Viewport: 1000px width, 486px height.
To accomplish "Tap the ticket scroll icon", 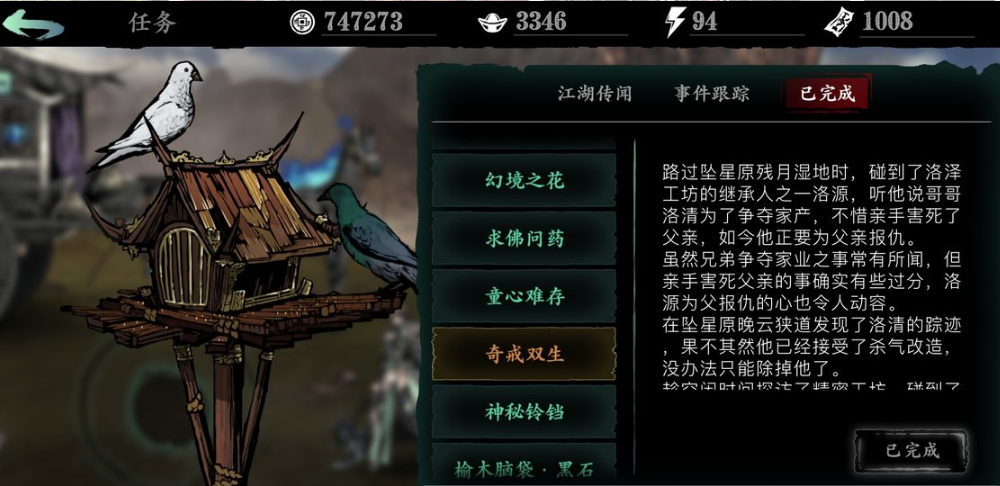I will [839, 22].
